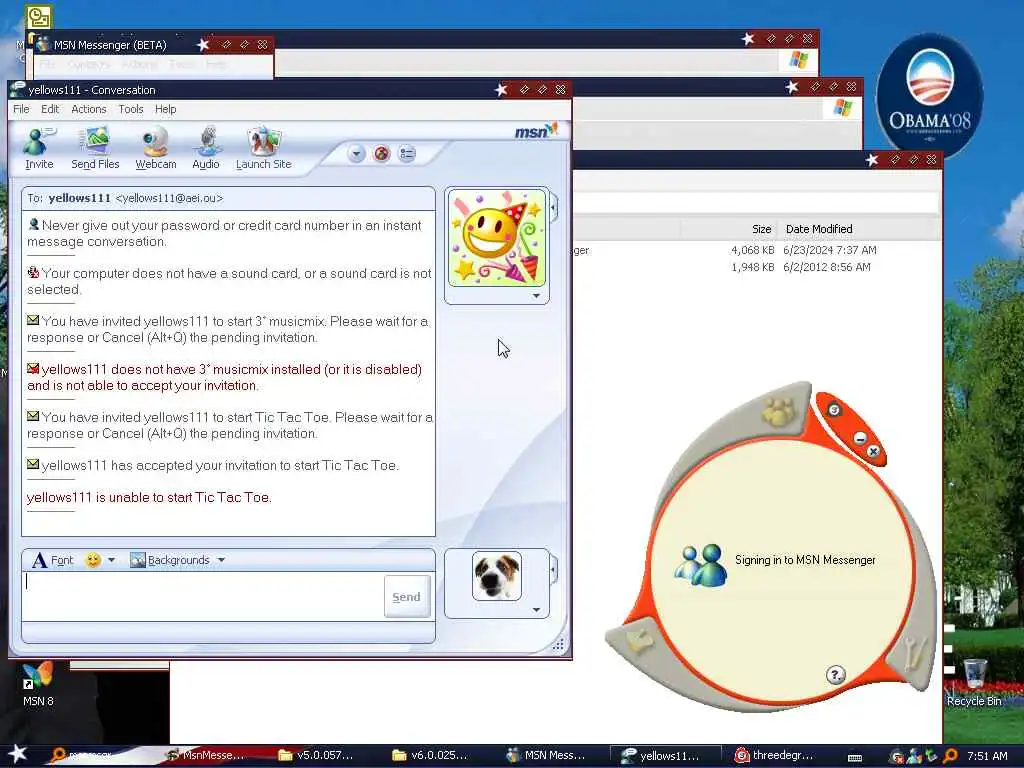Select the 1,948 KB file row
Image resolution: width=1024 pixels, height=768 pixels.
tap(758, 267)
